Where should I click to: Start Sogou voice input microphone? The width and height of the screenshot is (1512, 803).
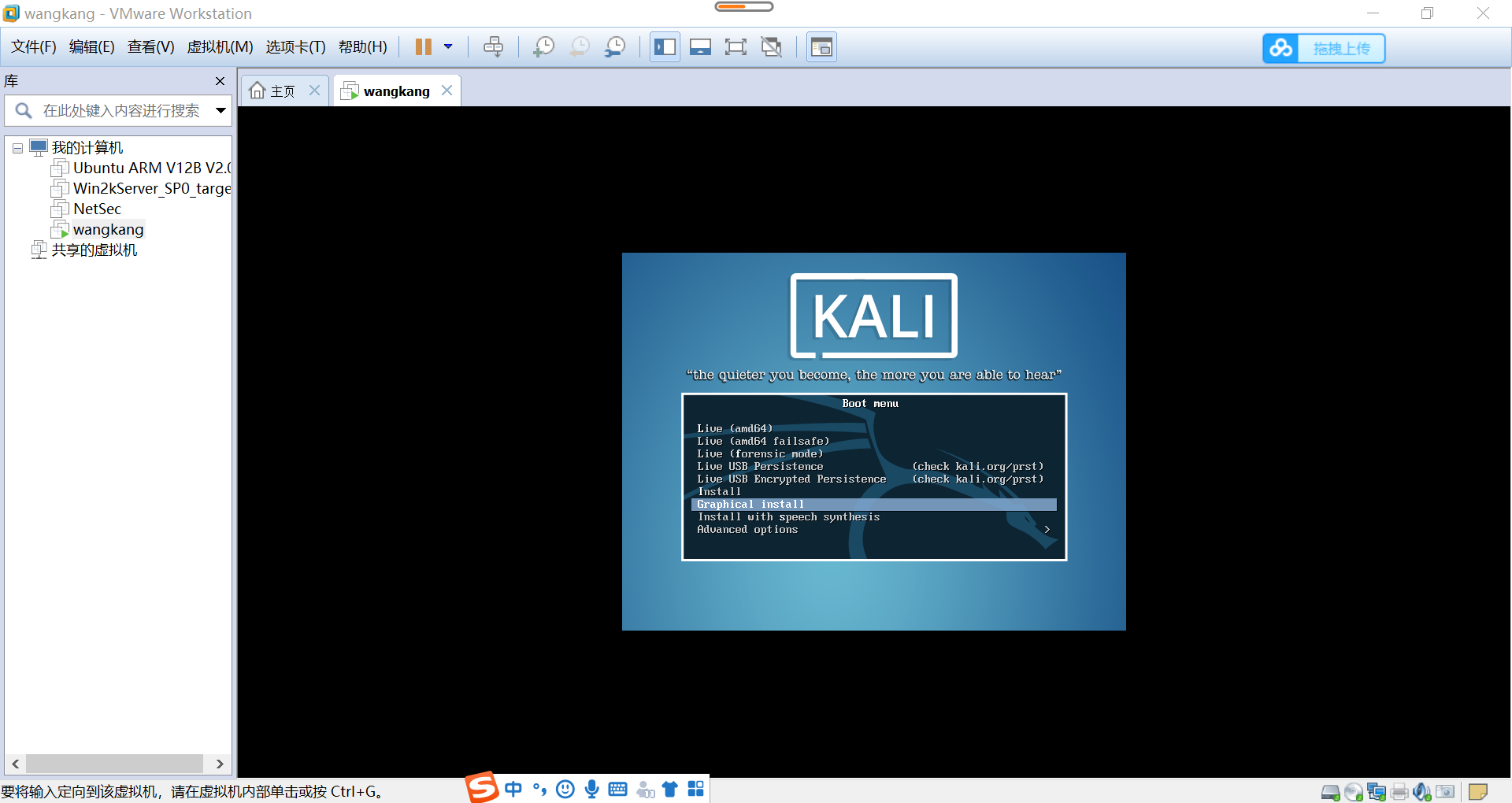coord(592,789)
